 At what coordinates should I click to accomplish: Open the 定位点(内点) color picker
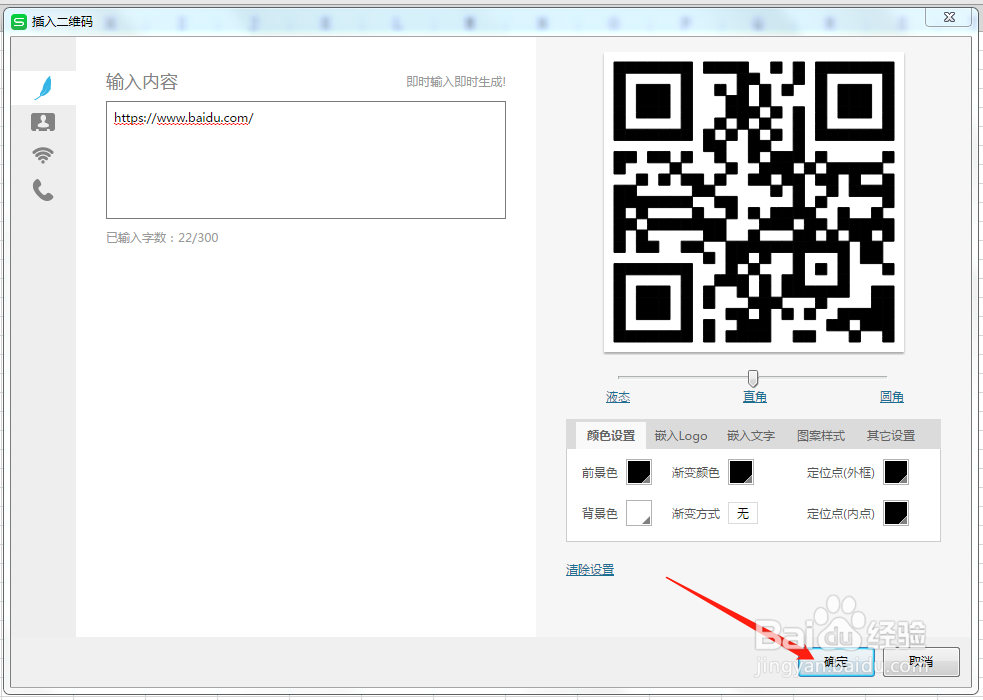coord(896,513)
